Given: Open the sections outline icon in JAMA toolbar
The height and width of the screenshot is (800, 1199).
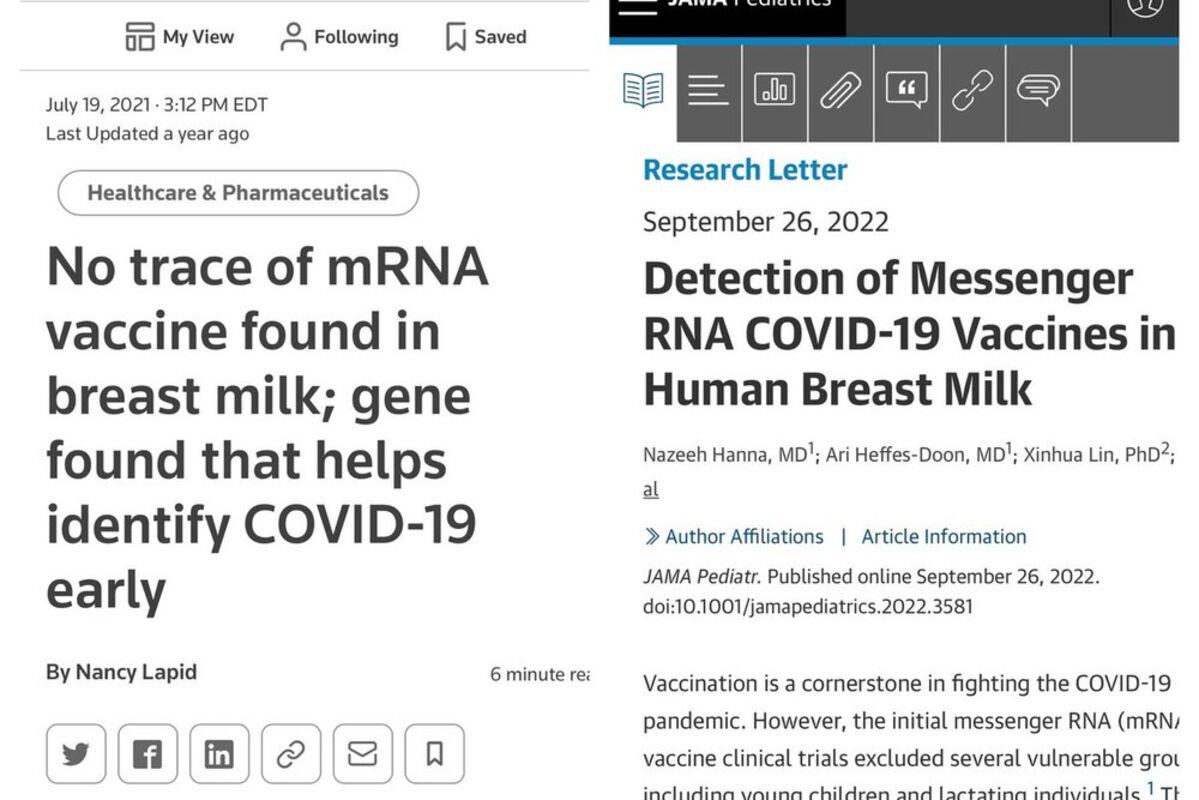Looking at the screenshot, I should pos(708,91).
